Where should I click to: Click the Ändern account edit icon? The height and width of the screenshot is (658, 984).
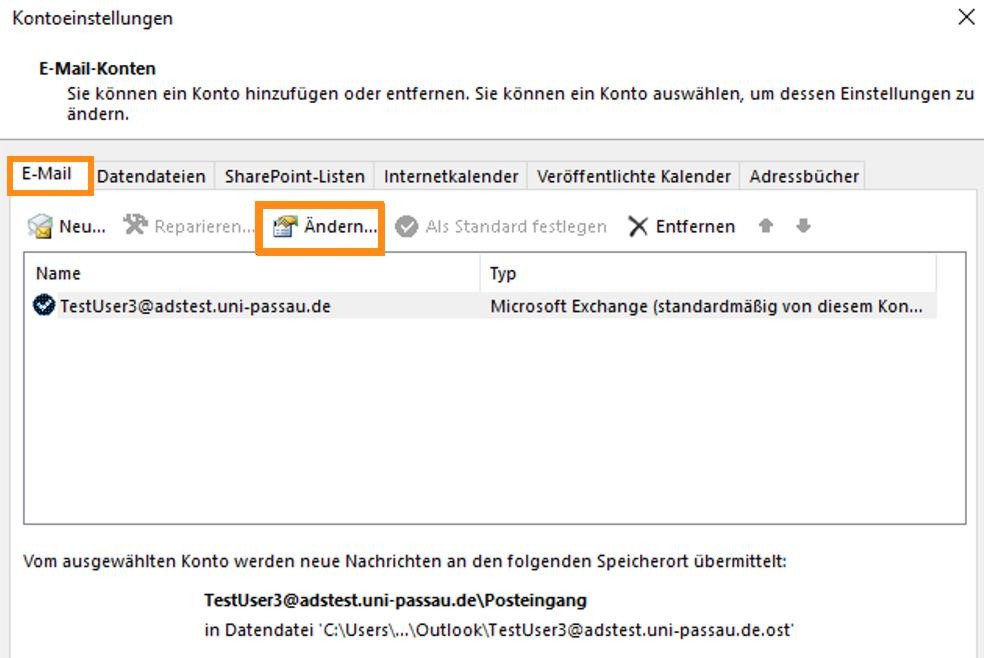[x=285, y=226]
